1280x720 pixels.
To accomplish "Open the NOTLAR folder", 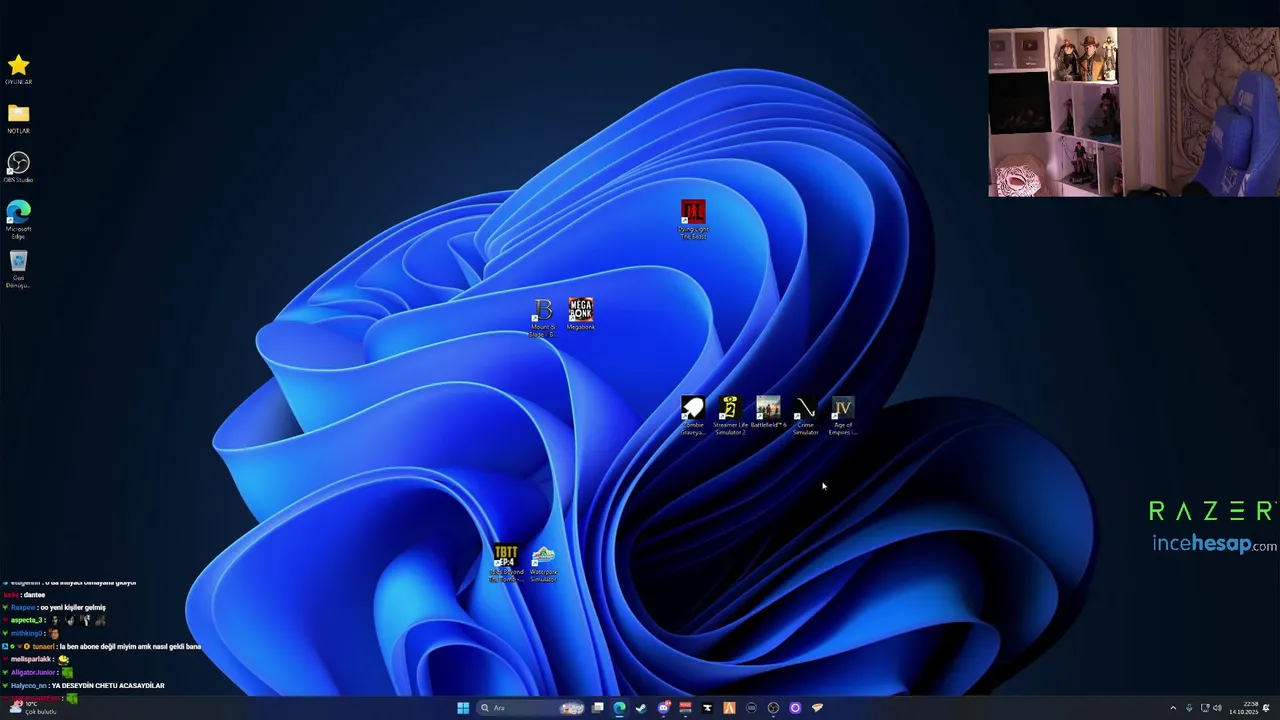I will [18, 118].
